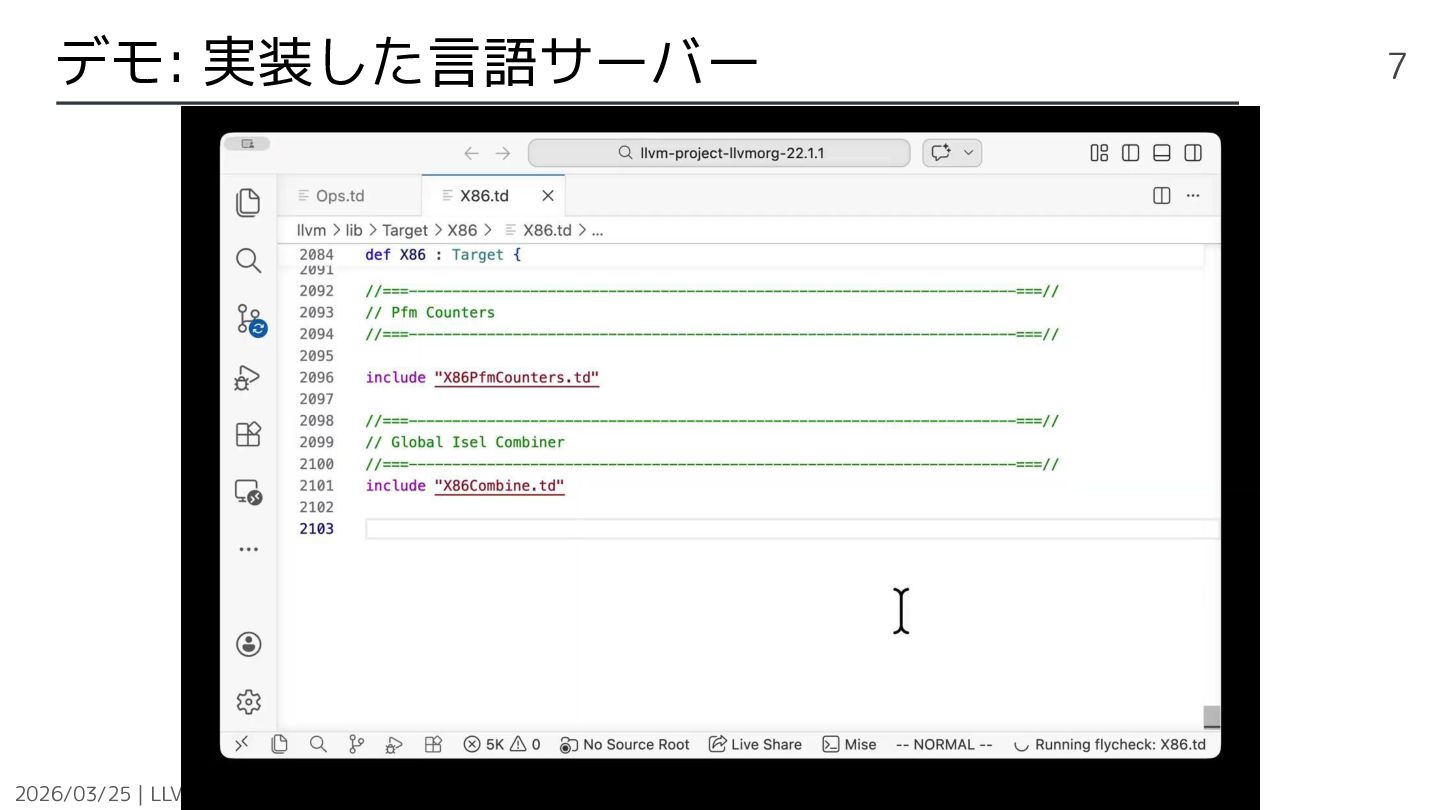Select the Target breadcrumb segment

coord(404,230)
